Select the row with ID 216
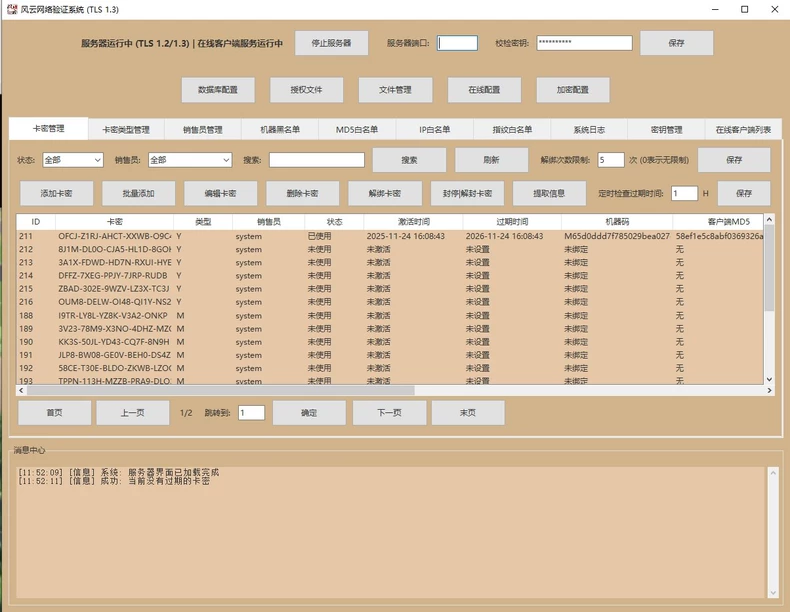This screenshot has width=790, height=612. 390,302
